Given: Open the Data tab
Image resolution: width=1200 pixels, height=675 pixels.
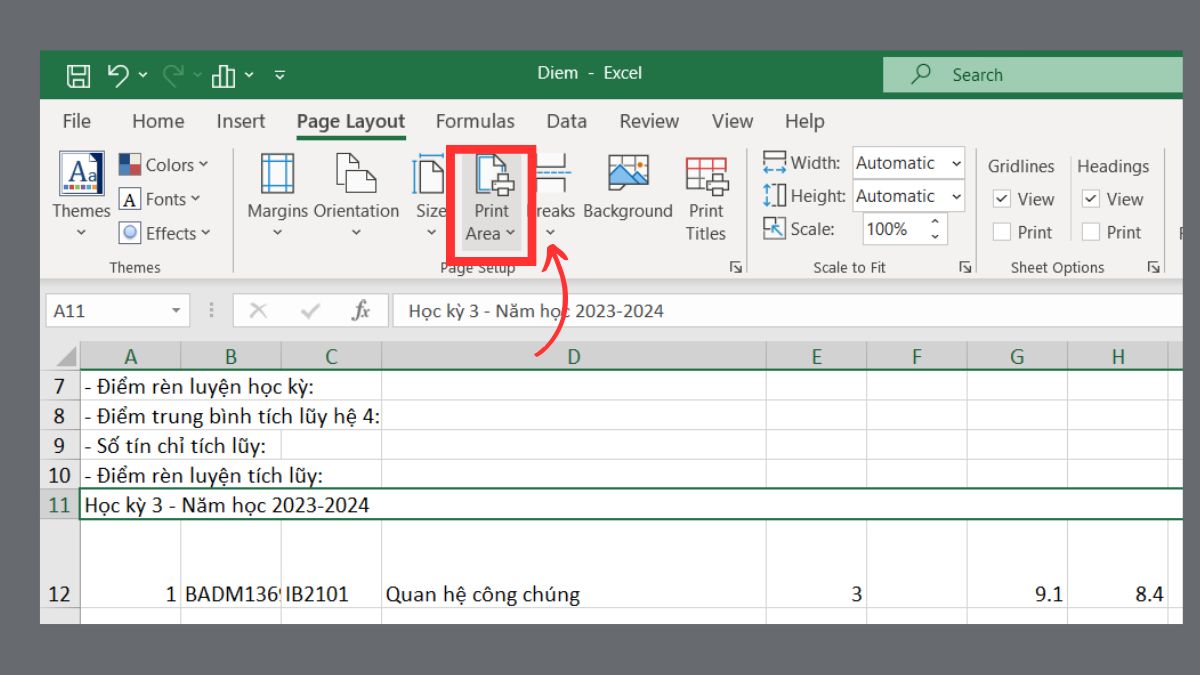Looking at the screenshot, I should 566,121.
